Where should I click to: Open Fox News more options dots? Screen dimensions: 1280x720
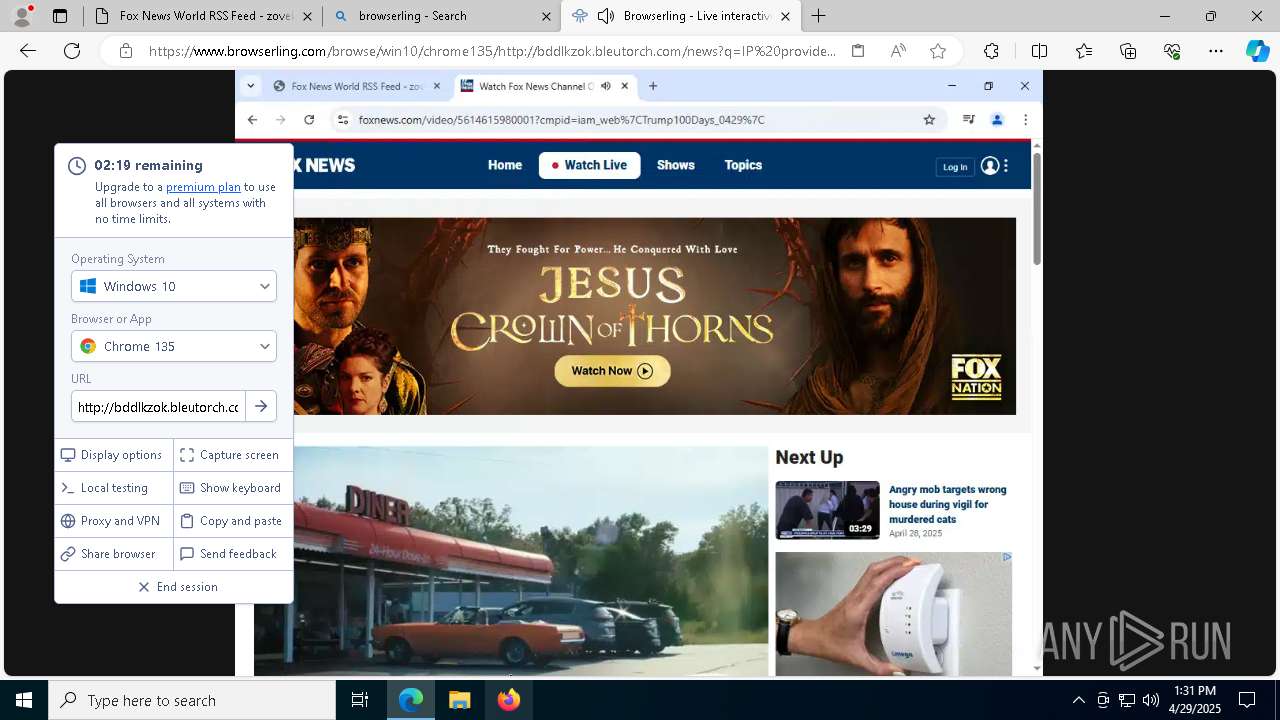point(1006,166)
